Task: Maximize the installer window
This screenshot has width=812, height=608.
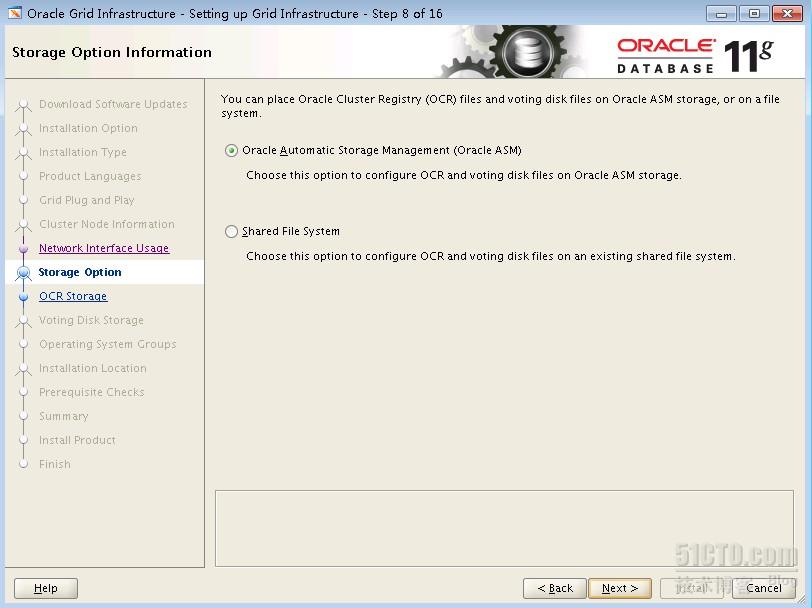Action: (x=755, y=13)
